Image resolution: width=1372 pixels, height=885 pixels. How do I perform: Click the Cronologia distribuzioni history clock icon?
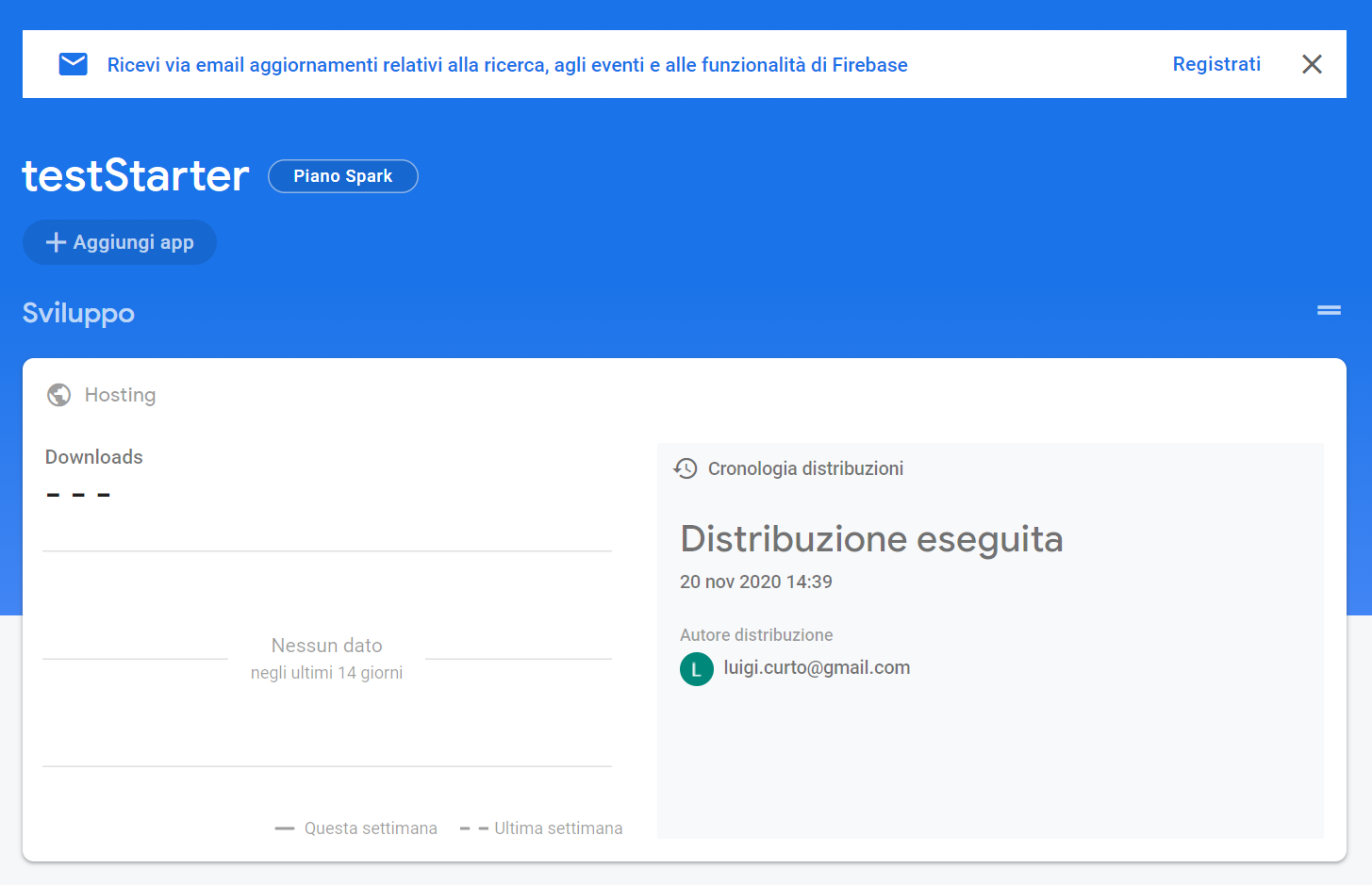686,468
